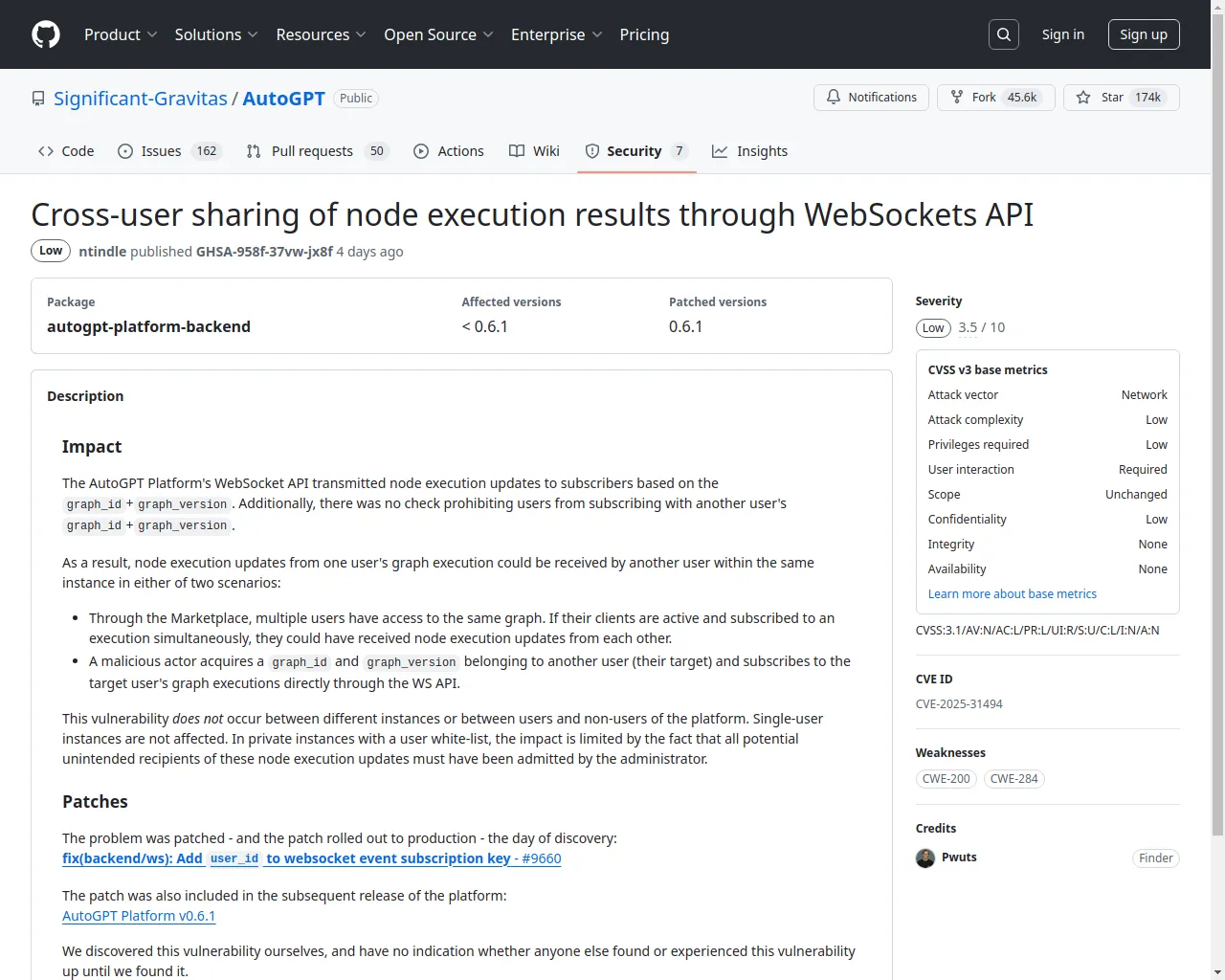The height and width of the screenshot is (980, 1225).
Task: Open the Wiki tab
Action: 534,151
